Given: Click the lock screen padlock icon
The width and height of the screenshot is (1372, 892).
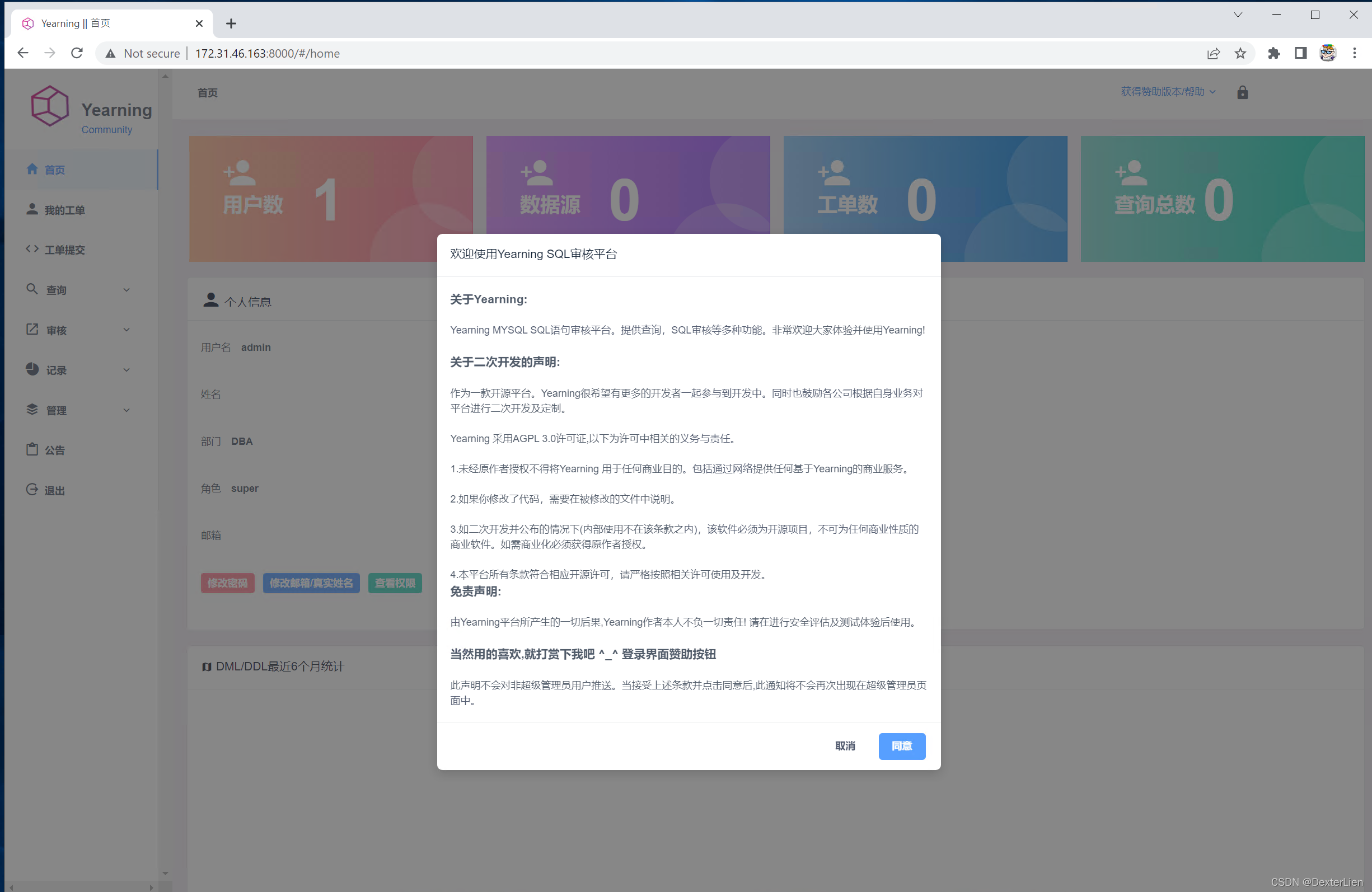Looking at the screenshot, I should [1242, 92].
